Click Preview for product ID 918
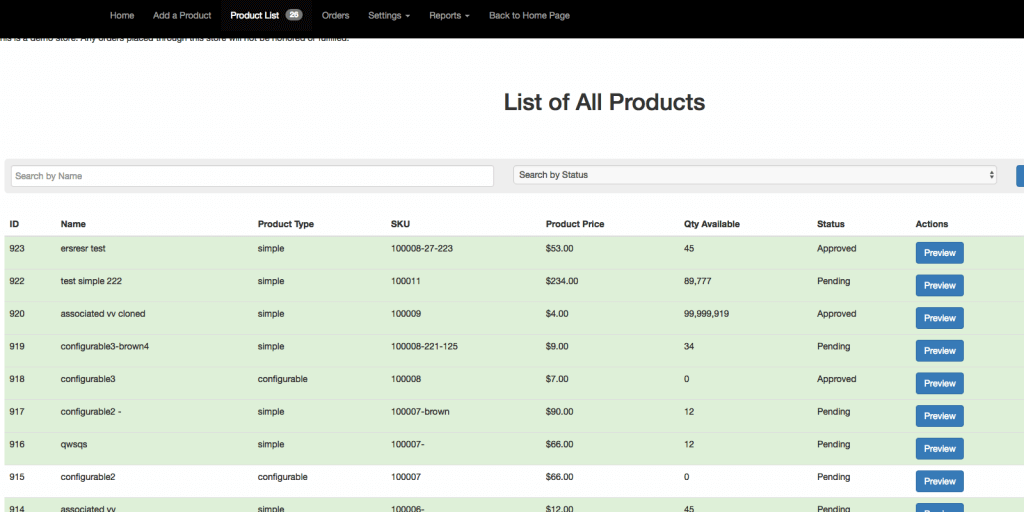1024x512 pixels. pos(939,384)
